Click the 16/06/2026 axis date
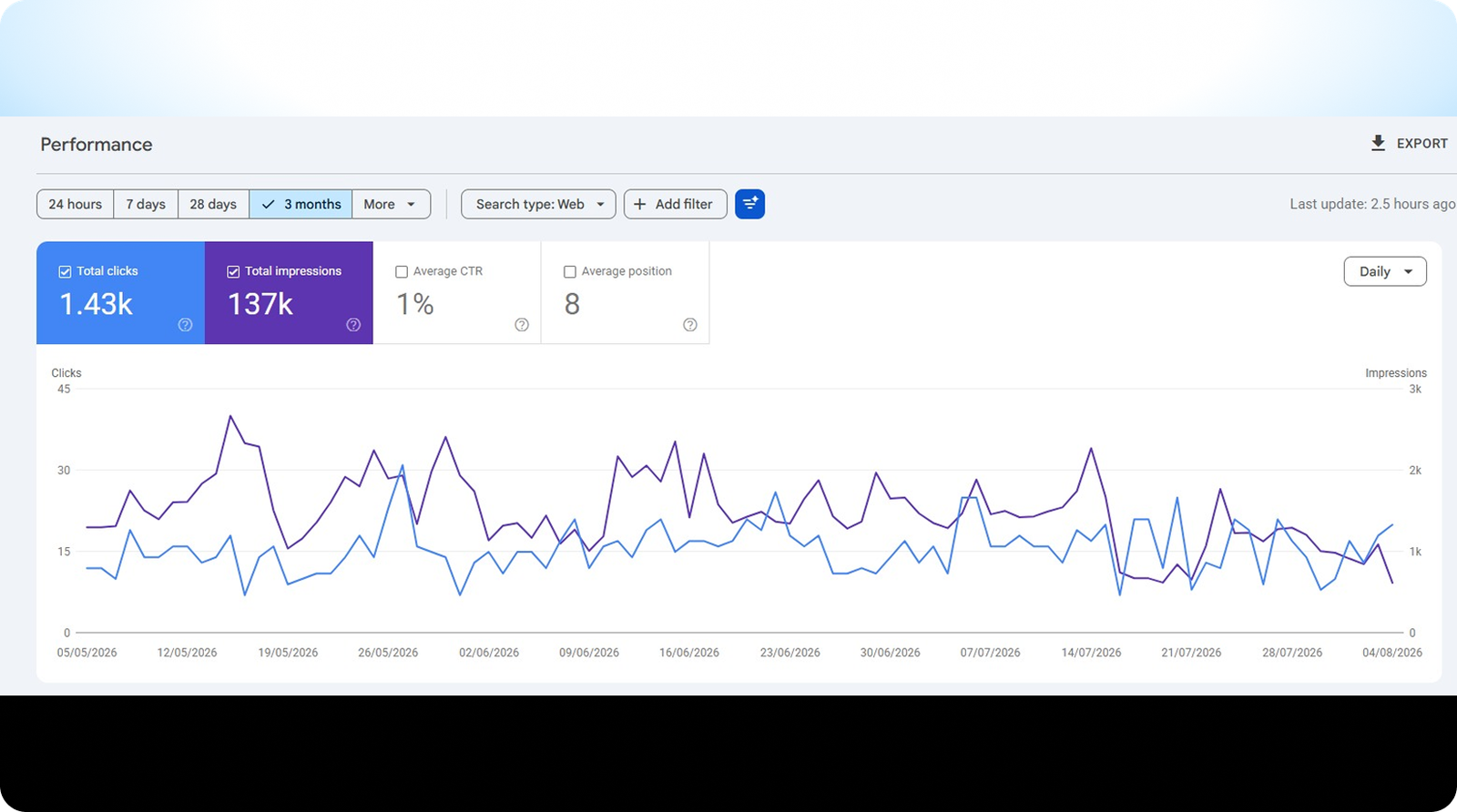1457x812 pixels. tap(689, 653)
